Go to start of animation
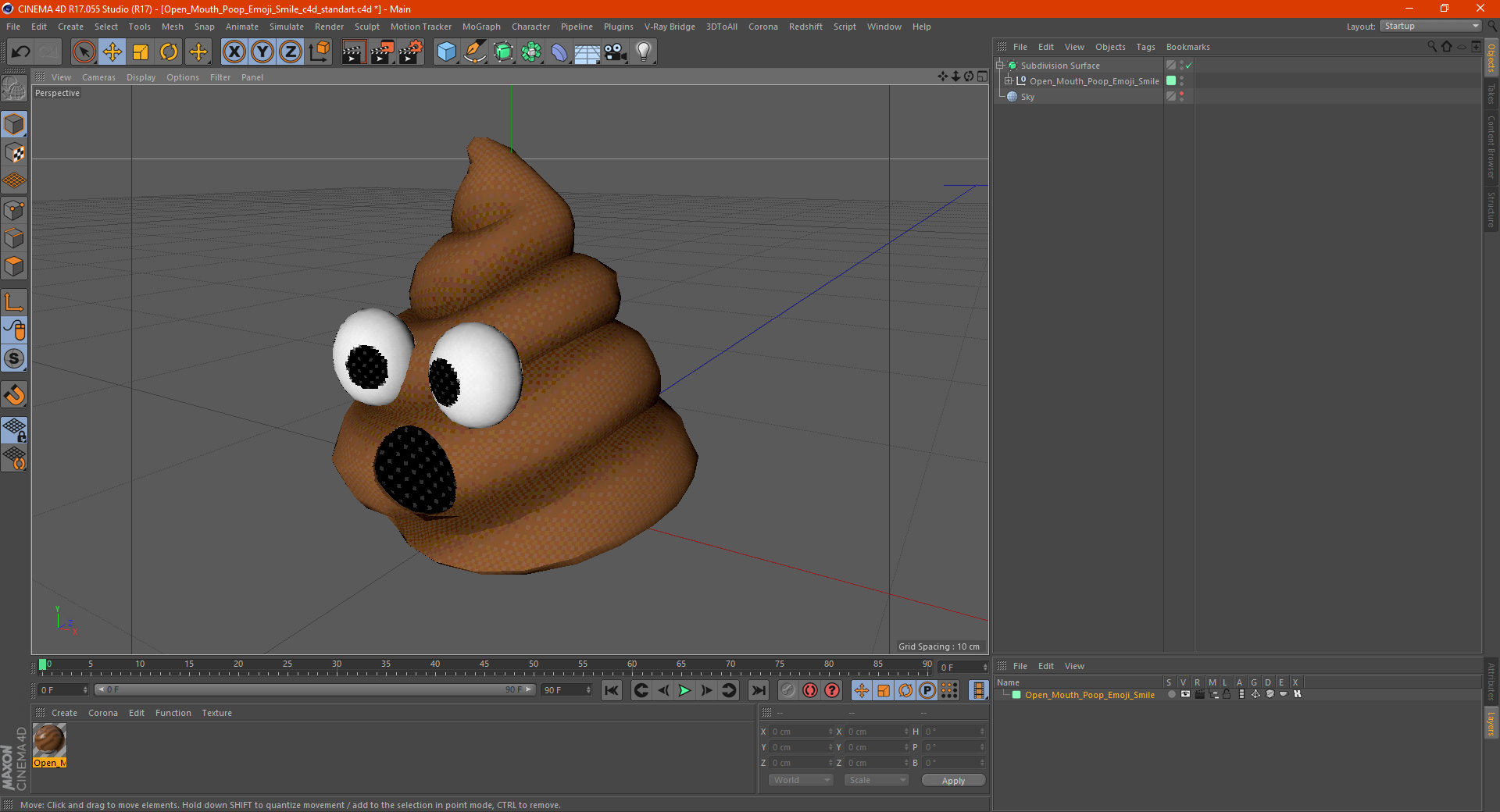 612,690
